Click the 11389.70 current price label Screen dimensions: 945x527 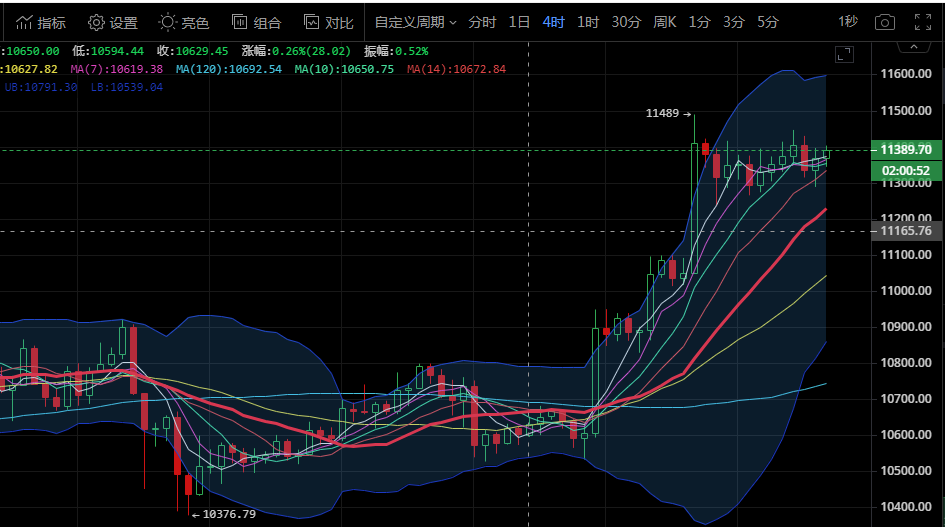904,150
